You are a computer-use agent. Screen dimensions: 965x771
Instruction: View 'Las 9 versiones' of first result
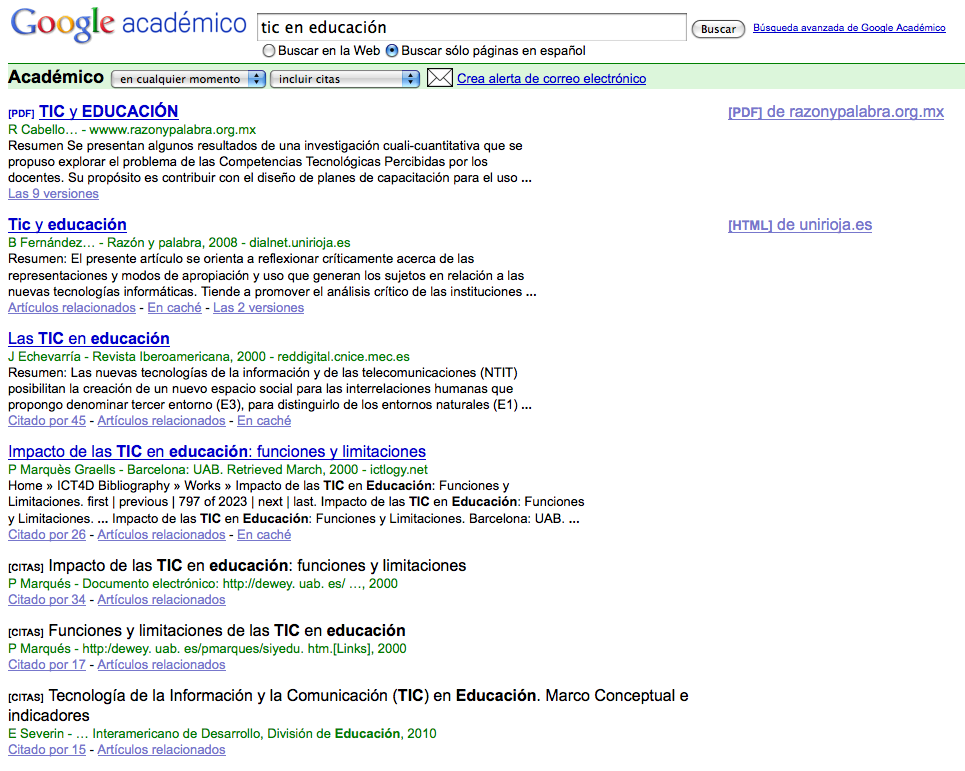click(52, 193)
